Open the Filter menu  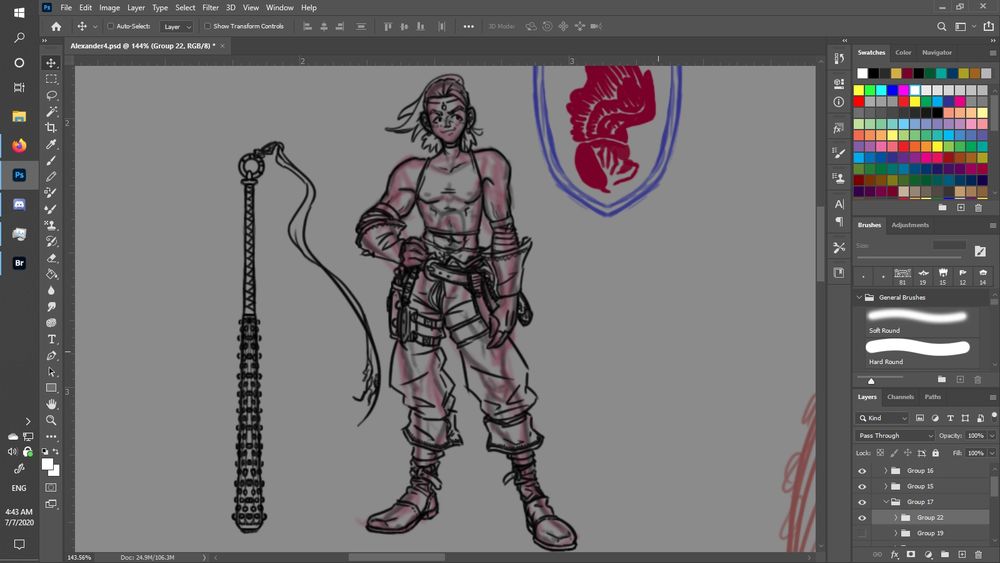click(x=210, y=7)
